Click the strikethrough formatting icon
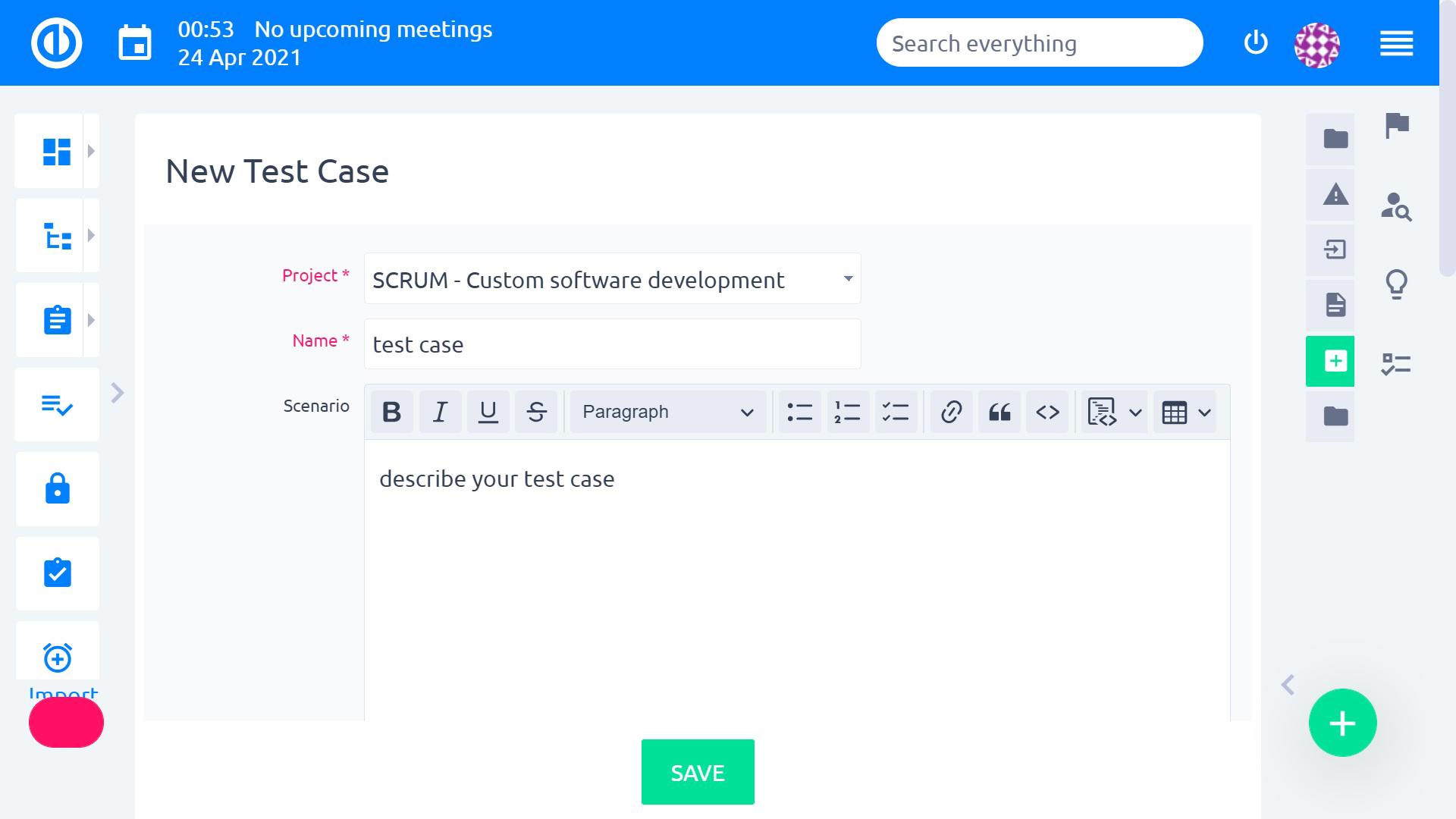This screenshot has width=1456, height=819. (x=536, y=412)
